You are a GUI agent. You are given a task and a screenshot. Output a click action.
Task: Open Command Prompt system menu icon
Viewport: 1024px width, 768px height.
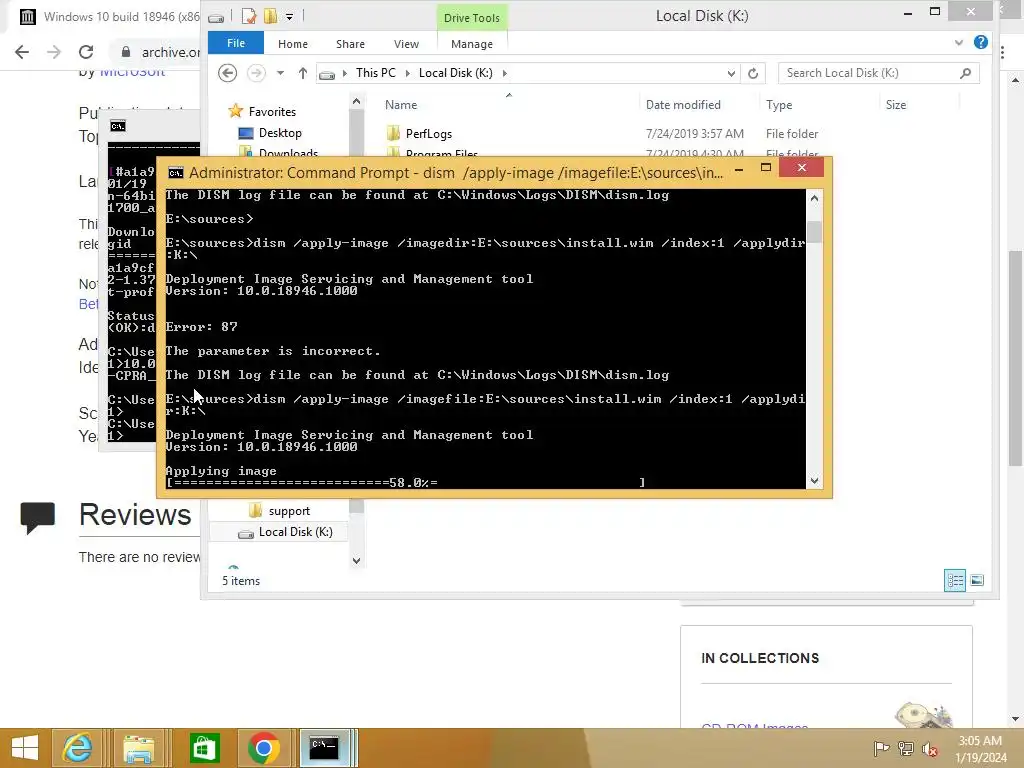176,172
